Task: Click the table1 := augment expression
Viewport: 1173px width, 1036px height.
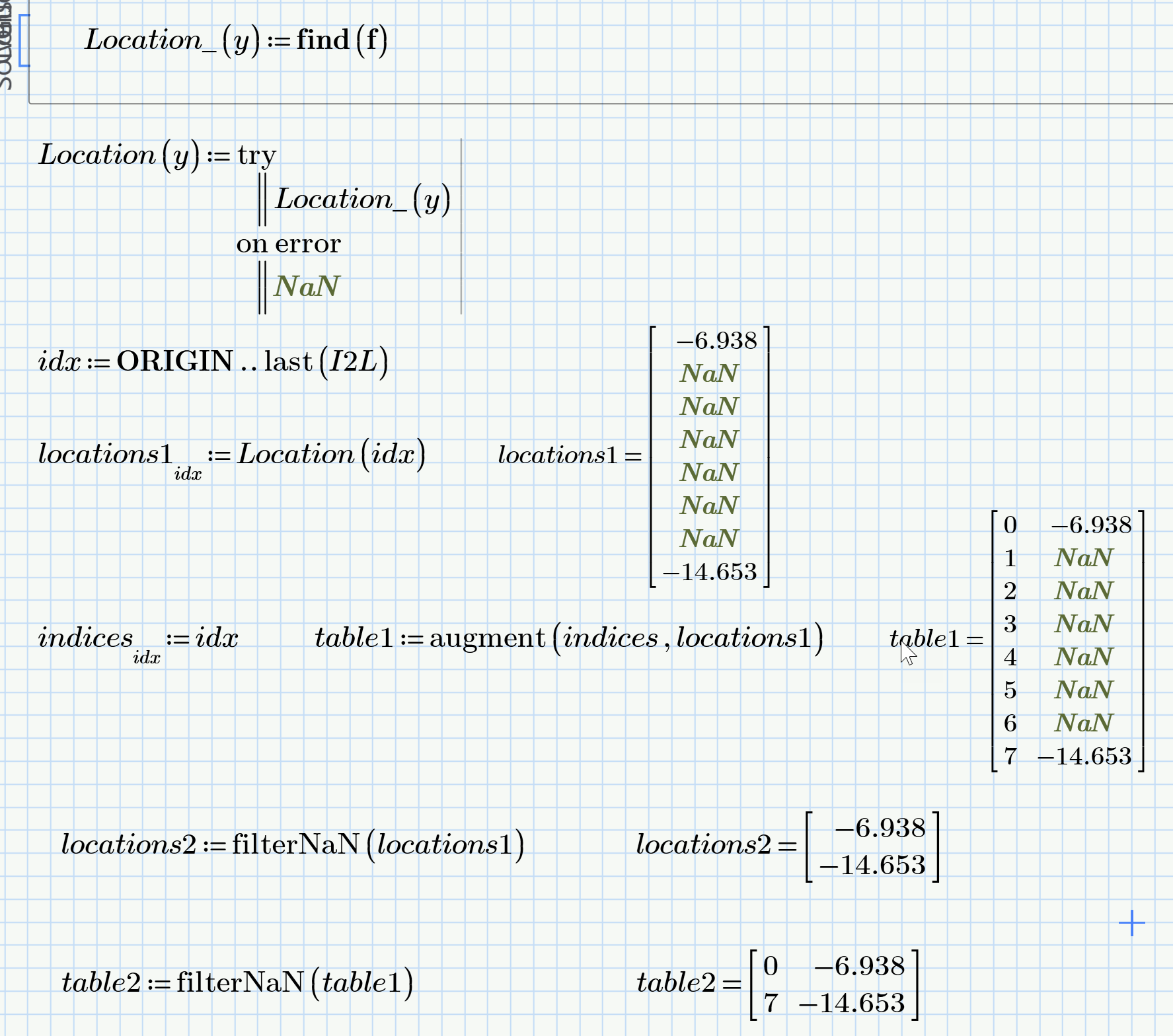Action: [x=567, y=637]
